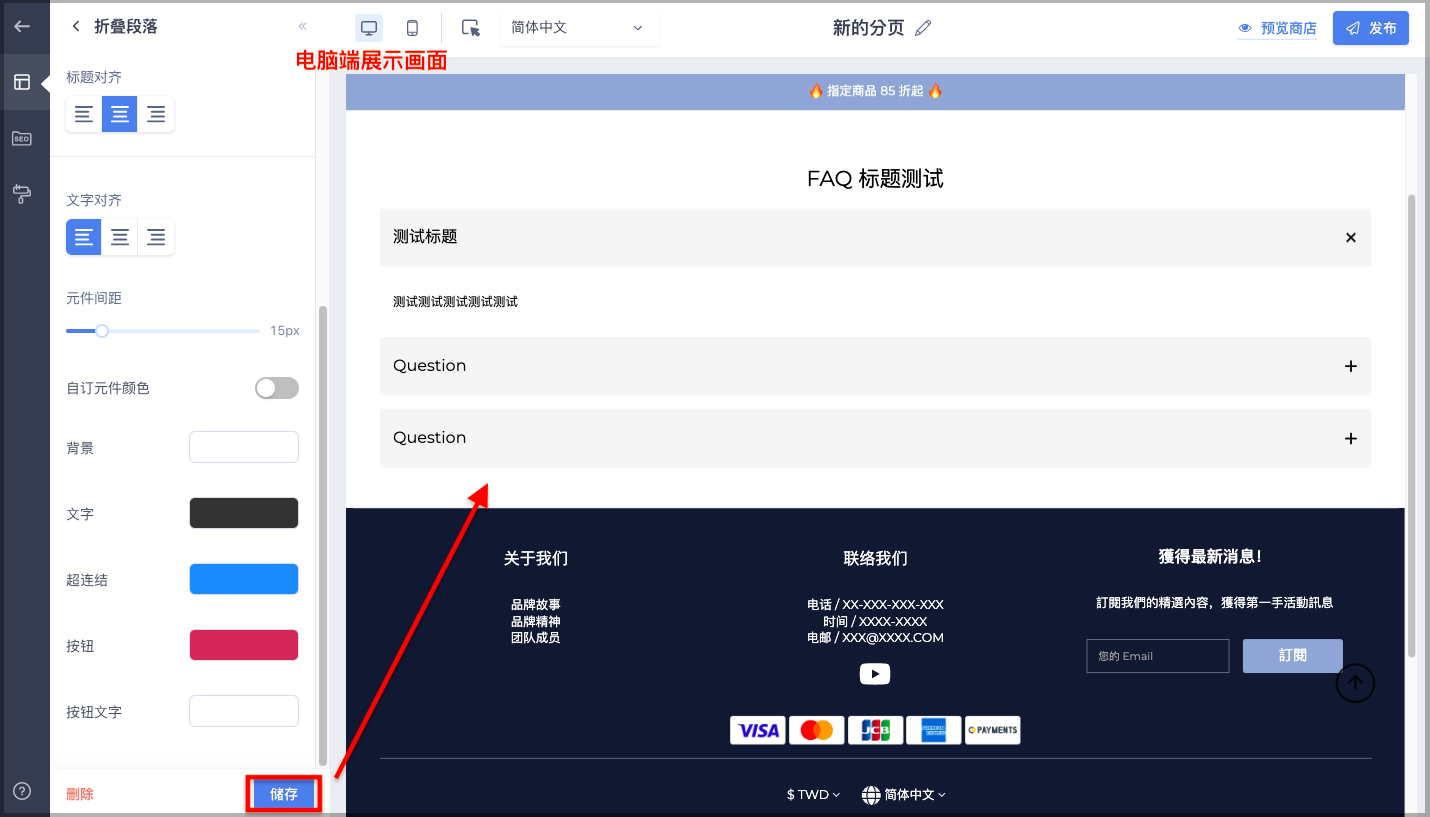Click the 发布 publish button
The height and width of the screenshot is (817, 1430).
1370,28
